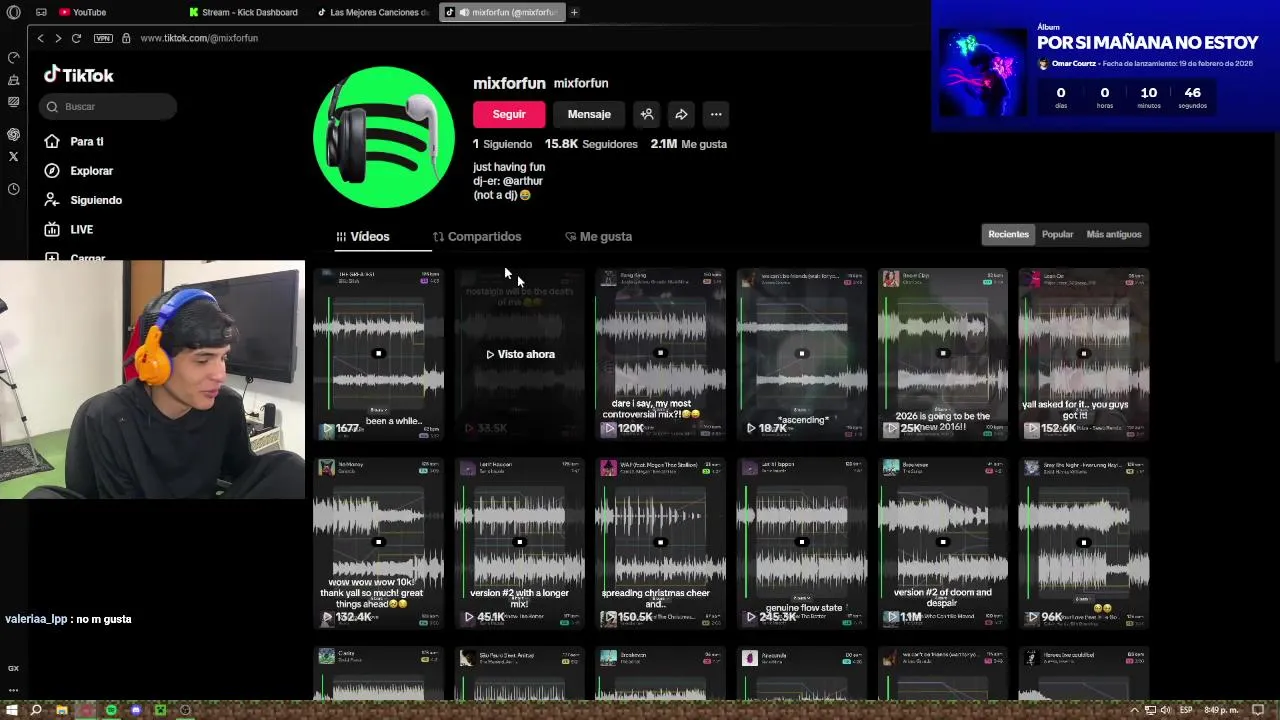Open the Siguiendo count link

(x=503, y=144)
